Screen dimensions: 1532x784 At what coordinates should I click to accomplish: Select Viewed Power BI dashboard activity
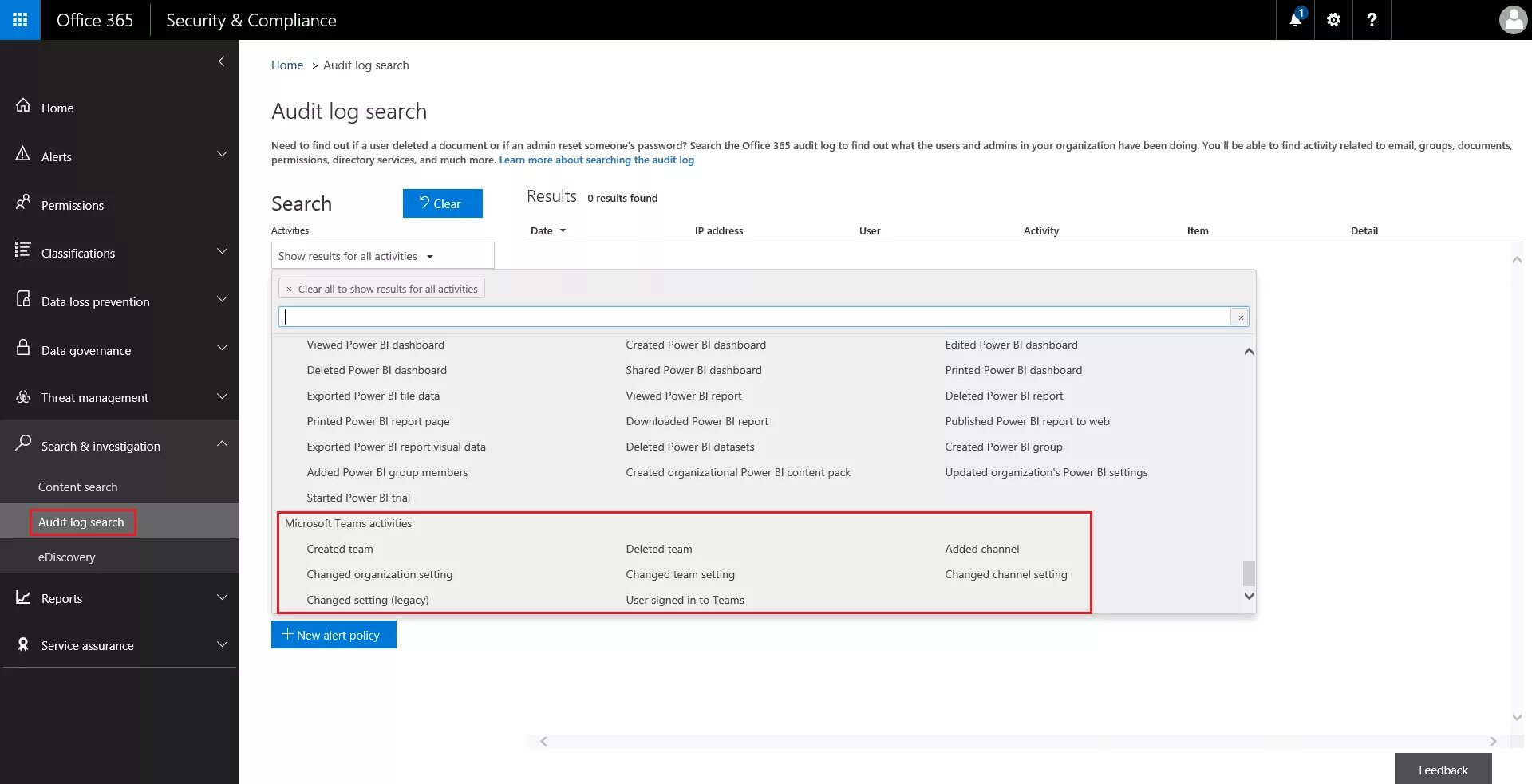pos(376,345)
